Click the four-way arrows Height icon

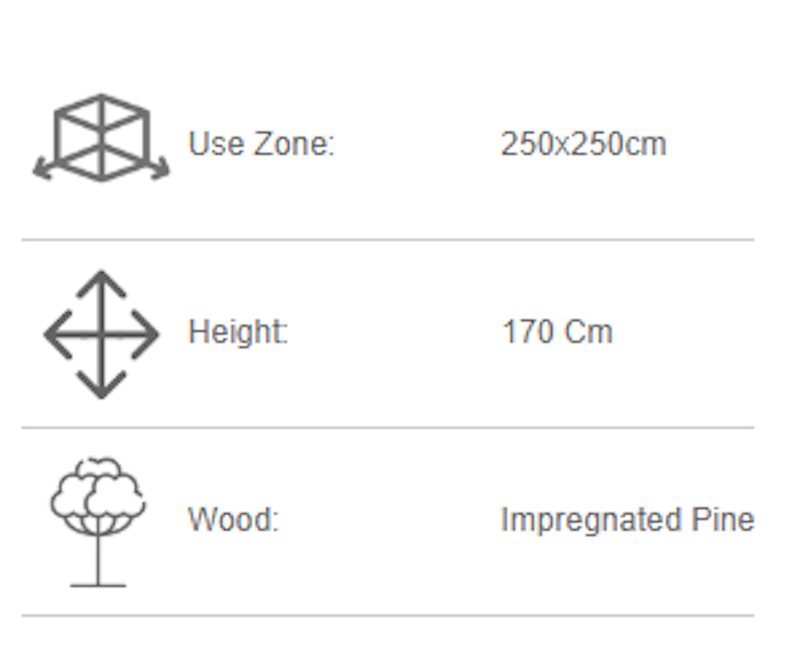click(101, 334)
